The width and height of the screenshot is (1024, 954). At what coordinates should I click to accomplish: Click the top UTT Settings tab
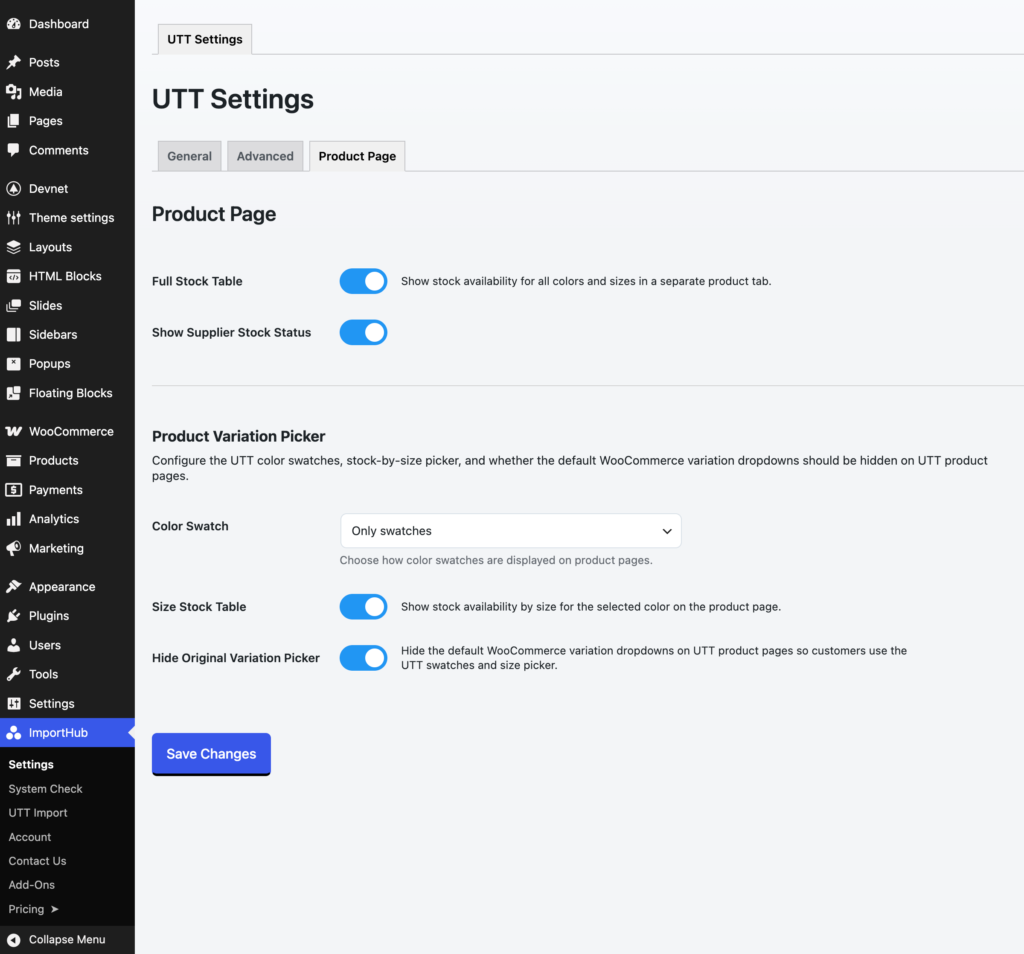[205, 39]
